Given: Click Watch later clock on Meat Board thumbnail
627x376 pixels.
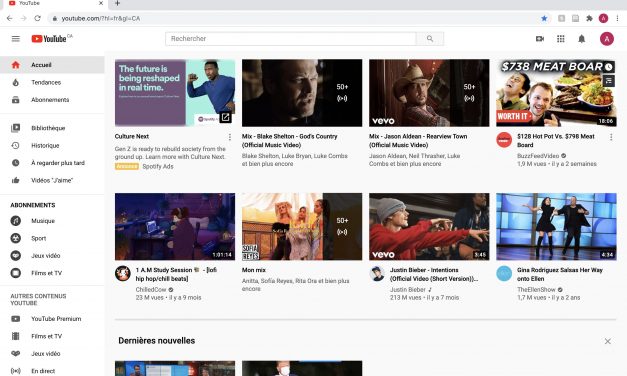Looking at the screenshot, I should click(609, 67).
